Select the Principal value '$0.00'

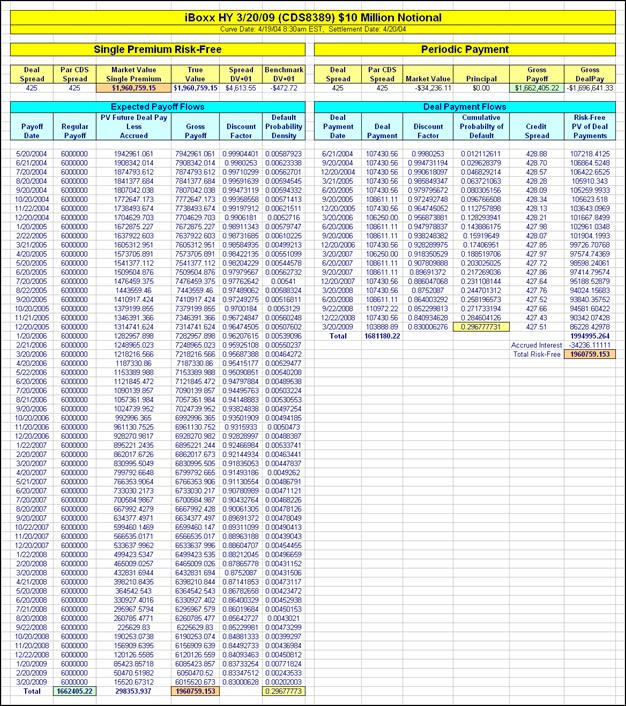tap(481, 88)
